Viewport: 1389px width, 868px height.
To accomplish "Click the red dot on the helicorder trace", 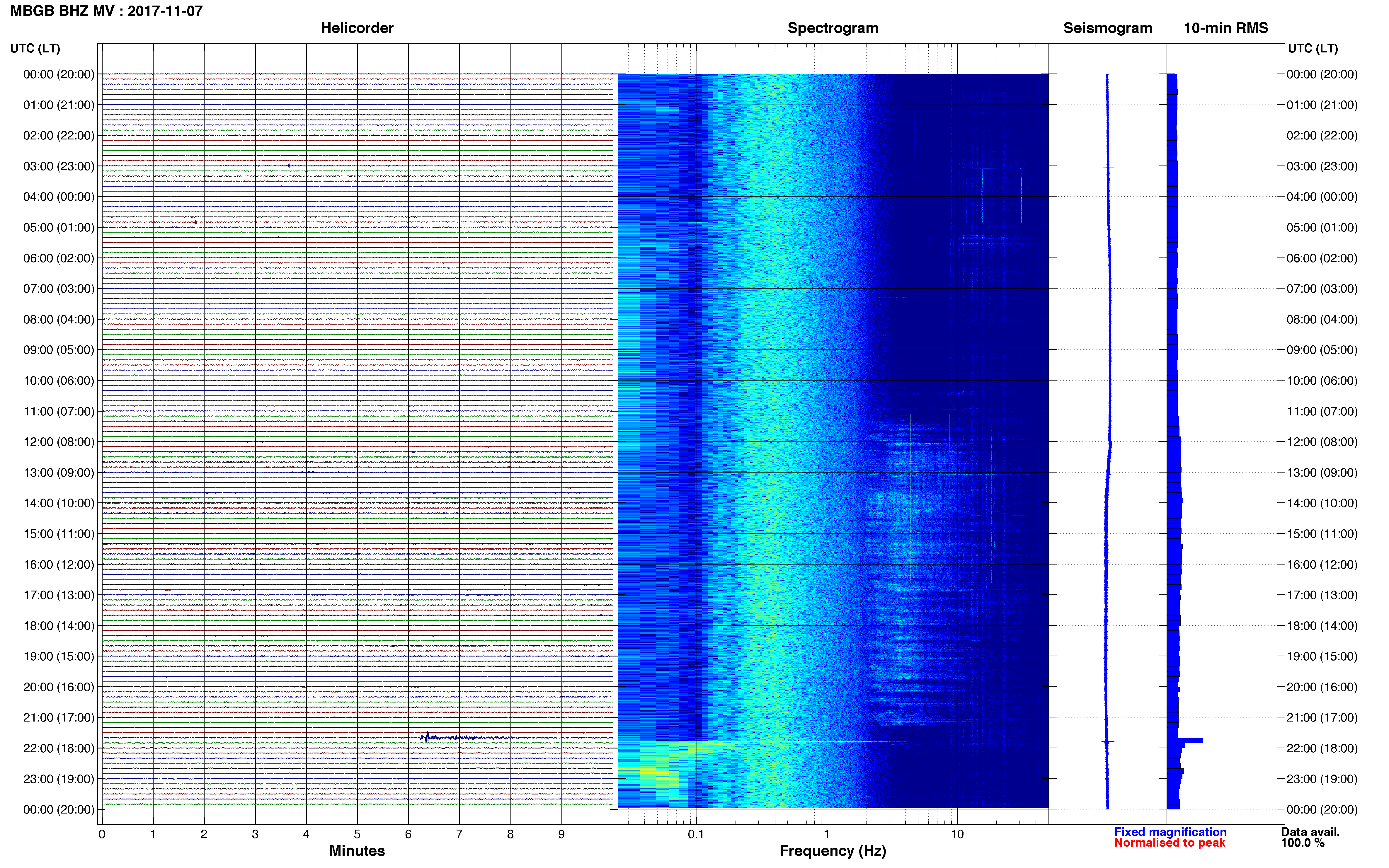I will tap(195, 222).
